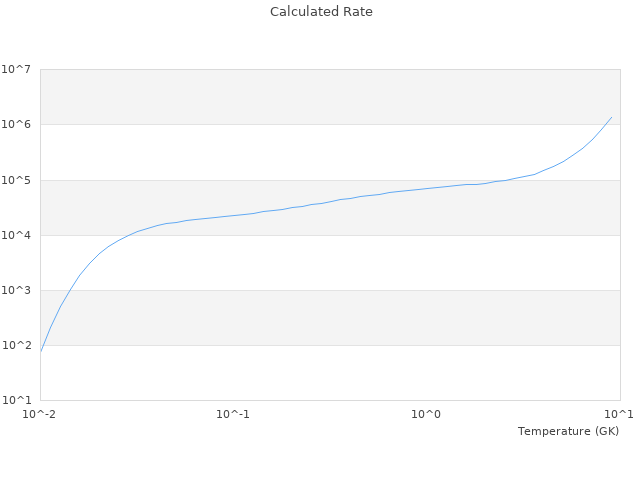The height and width of the screenshot is (480, 640).
Task: Select the 10^1 label on the x-axis
Action: pos(619,414)
